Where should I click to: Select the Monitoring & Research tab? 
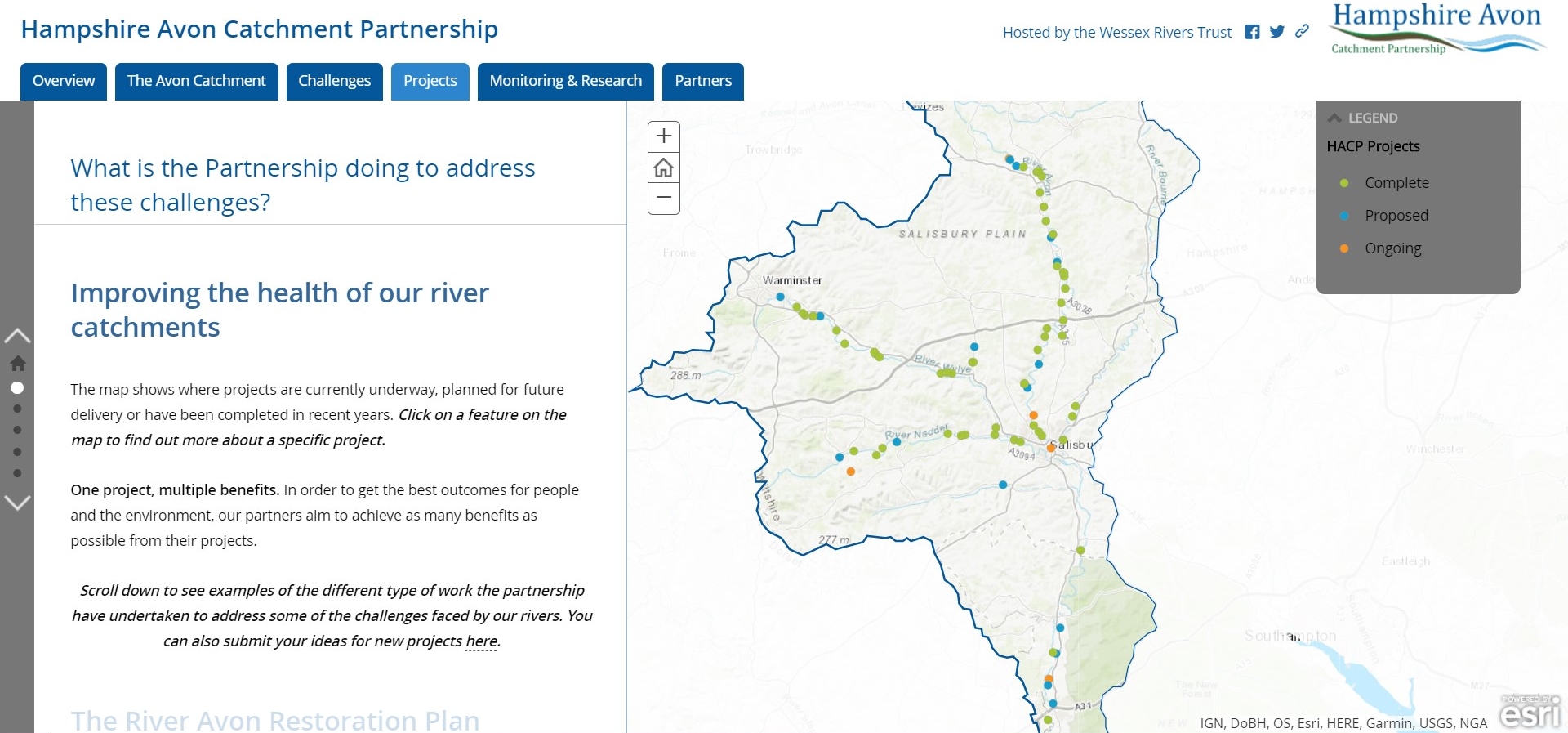[x=565, y=81]
